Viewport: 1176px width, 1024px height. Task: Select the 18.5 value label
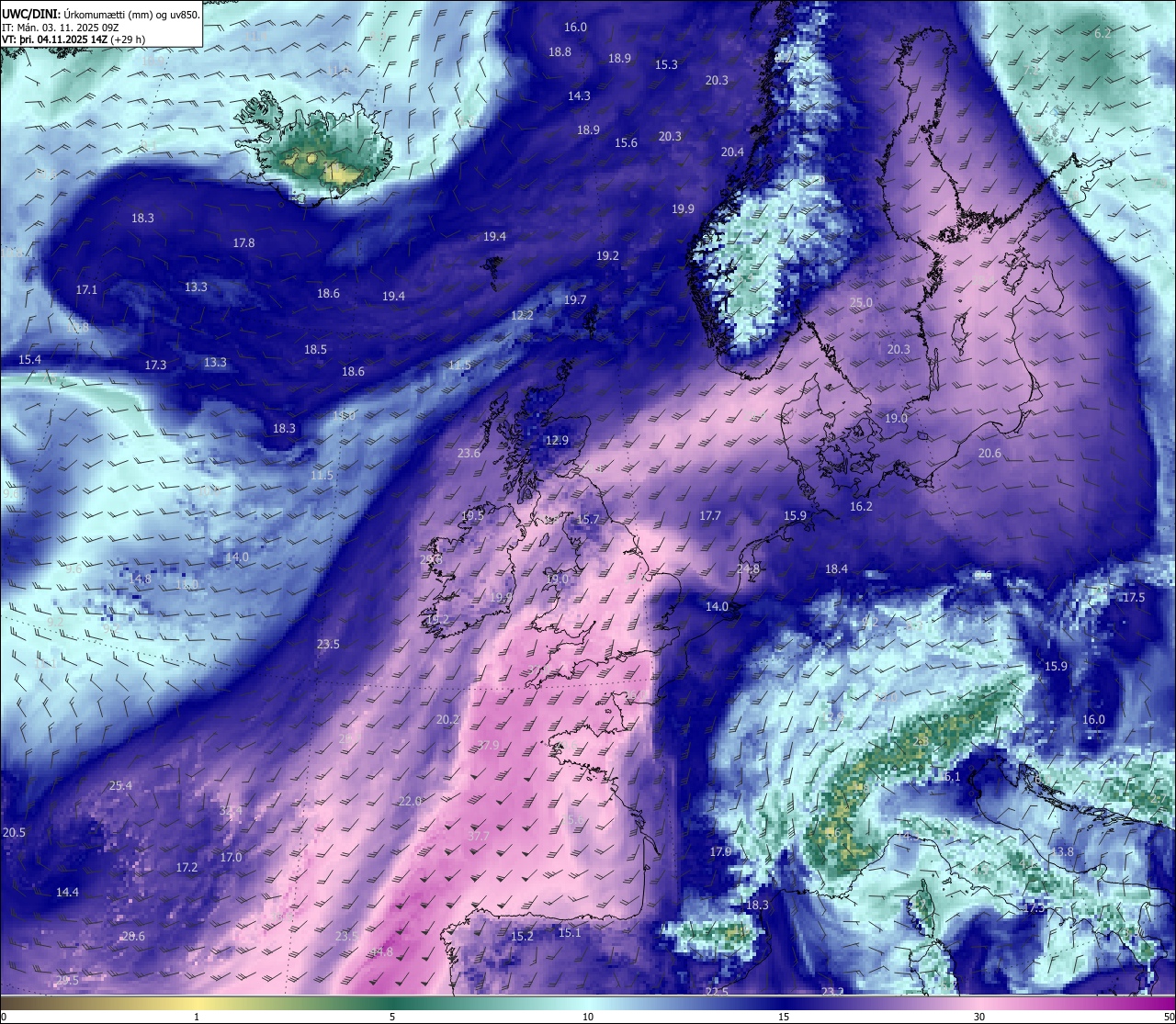(315, 350)
